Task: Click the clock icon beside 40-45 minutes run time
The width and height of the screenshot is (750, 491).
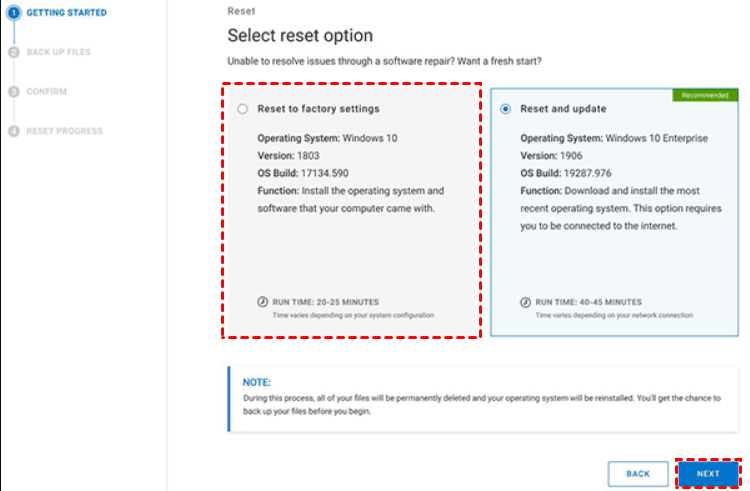Action: [x=525, y=301]
